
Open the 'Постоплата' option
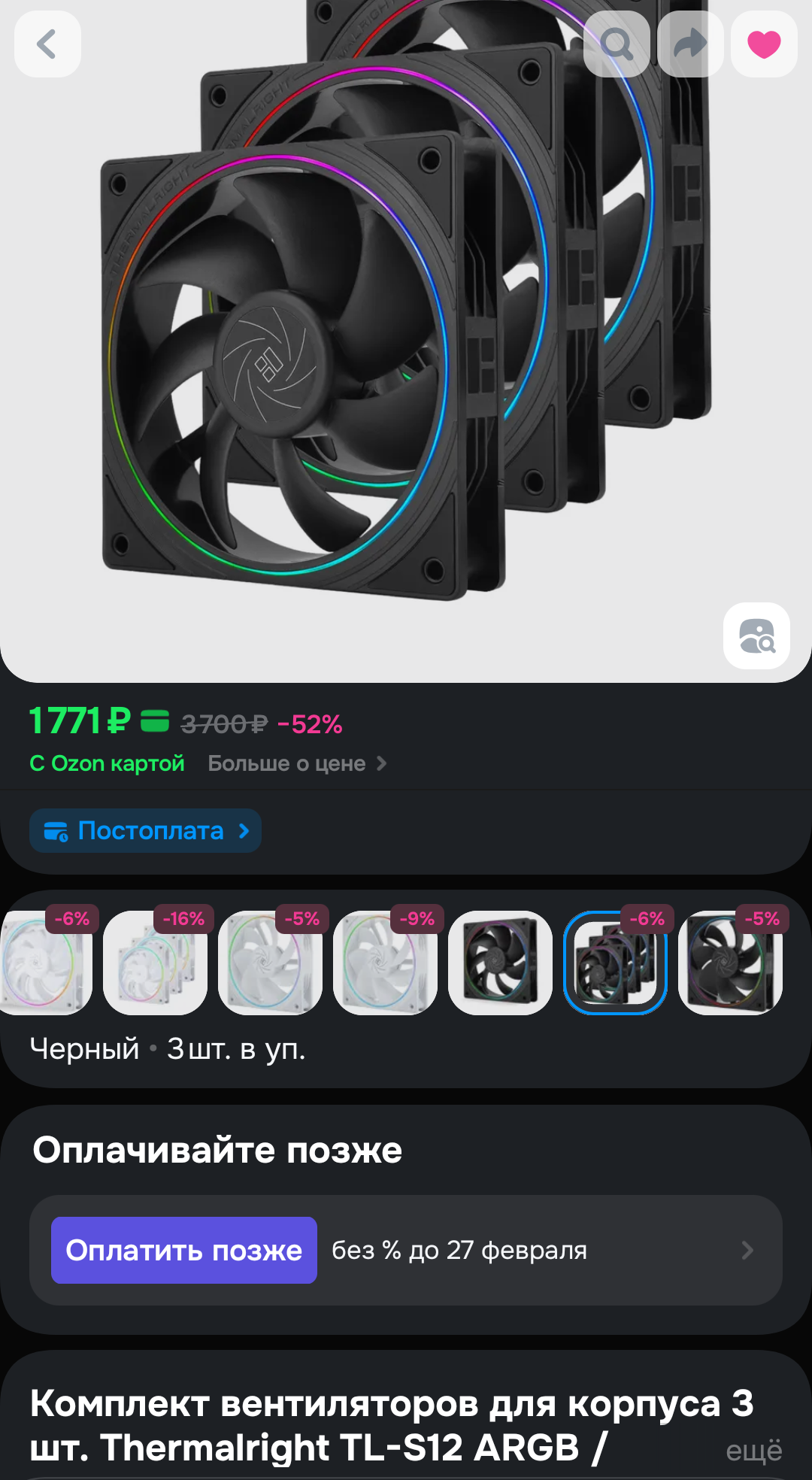coord(145,830)
